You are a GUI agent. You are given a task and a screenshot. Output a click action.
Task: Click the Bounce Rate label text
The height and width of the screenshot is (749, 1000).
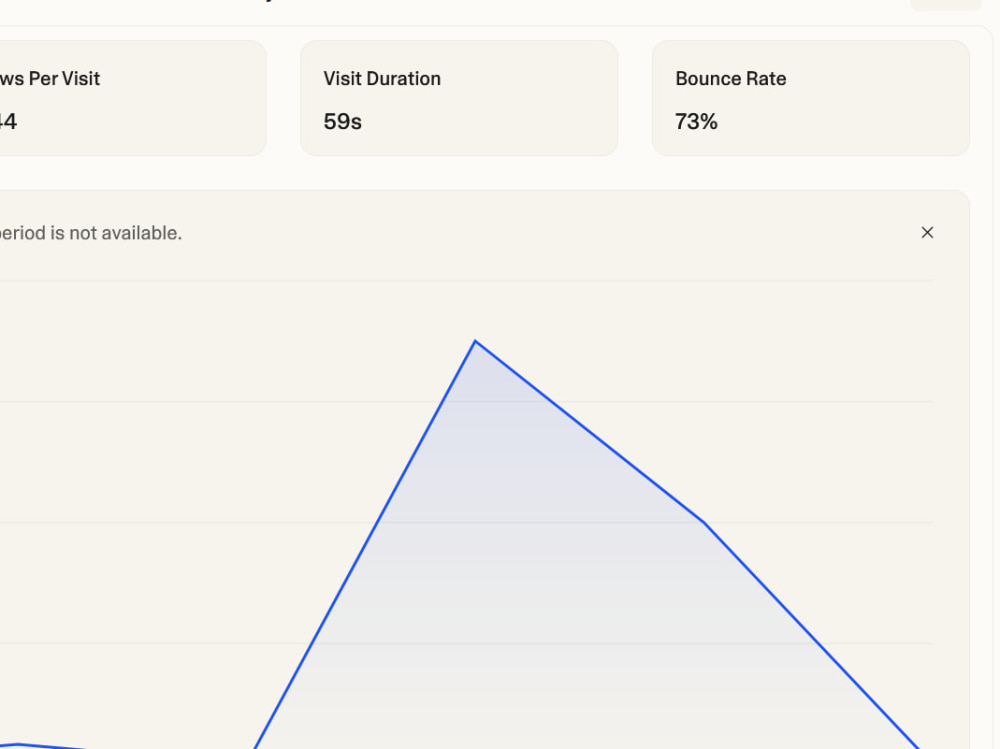pyautogui.click(x=731, y=78)
